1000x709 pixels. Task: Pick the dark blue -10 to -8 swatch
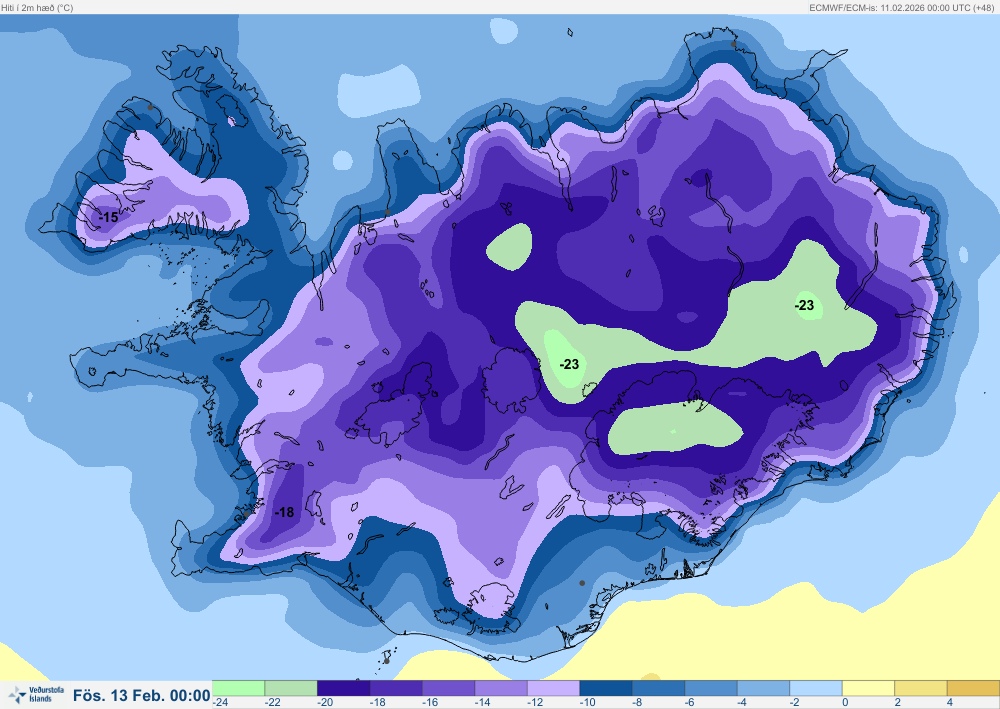click(x=605, y=688)
